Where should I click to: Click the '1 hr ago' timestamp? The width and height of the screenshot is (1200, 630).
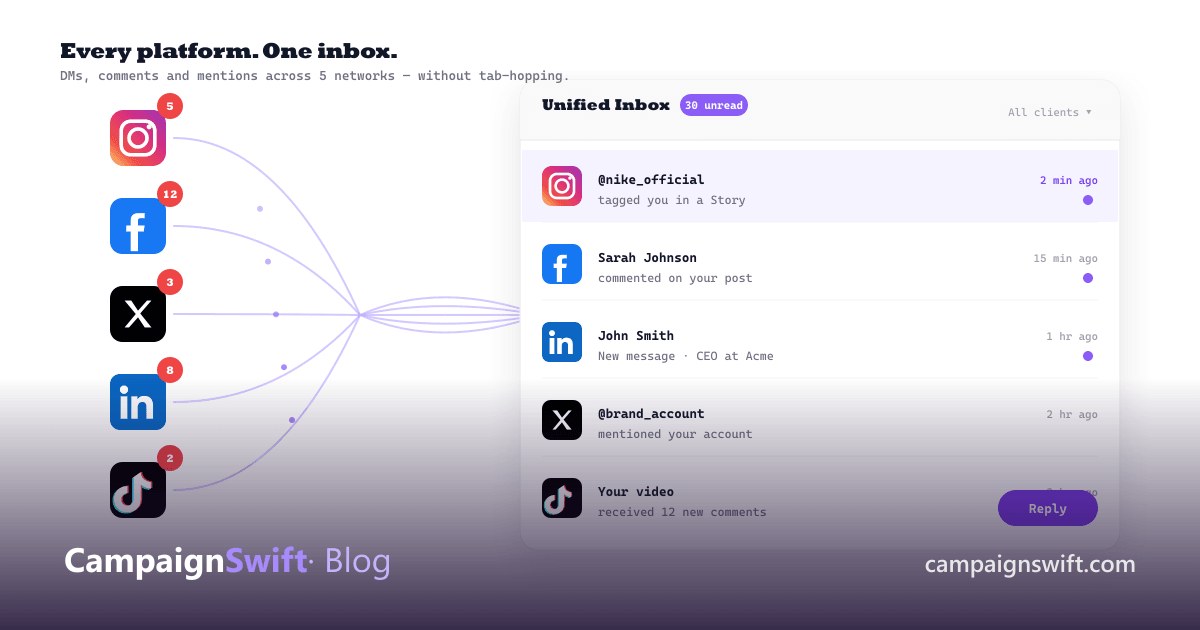coord(1072,337)
